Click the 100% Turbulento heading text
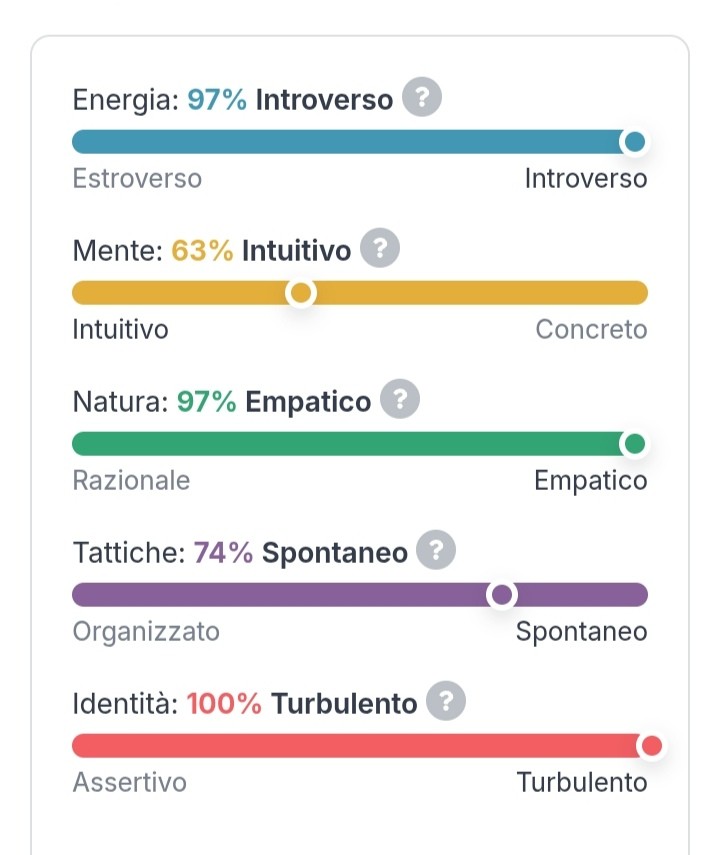 [302, 703]
